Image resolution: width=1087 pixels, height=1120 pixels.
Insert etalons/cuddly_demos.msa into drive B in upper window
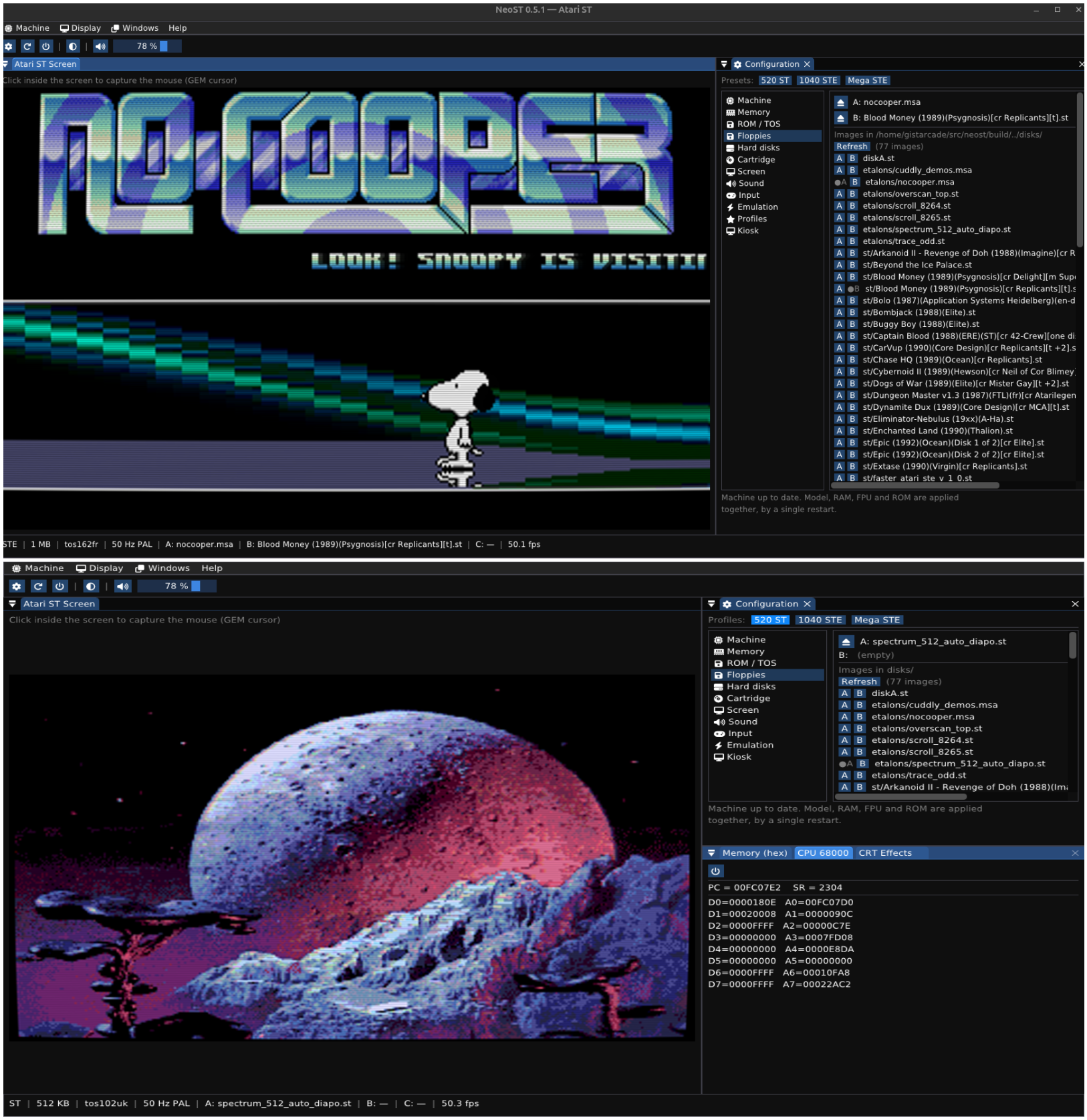pos(852,171)
